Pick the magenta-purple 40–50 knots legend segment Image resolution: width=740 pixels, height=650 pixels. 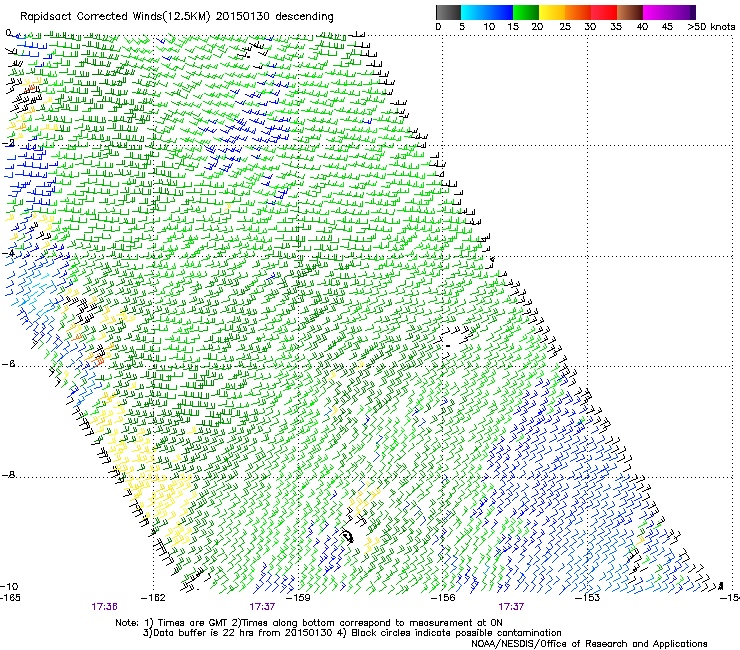pos(669,12)
